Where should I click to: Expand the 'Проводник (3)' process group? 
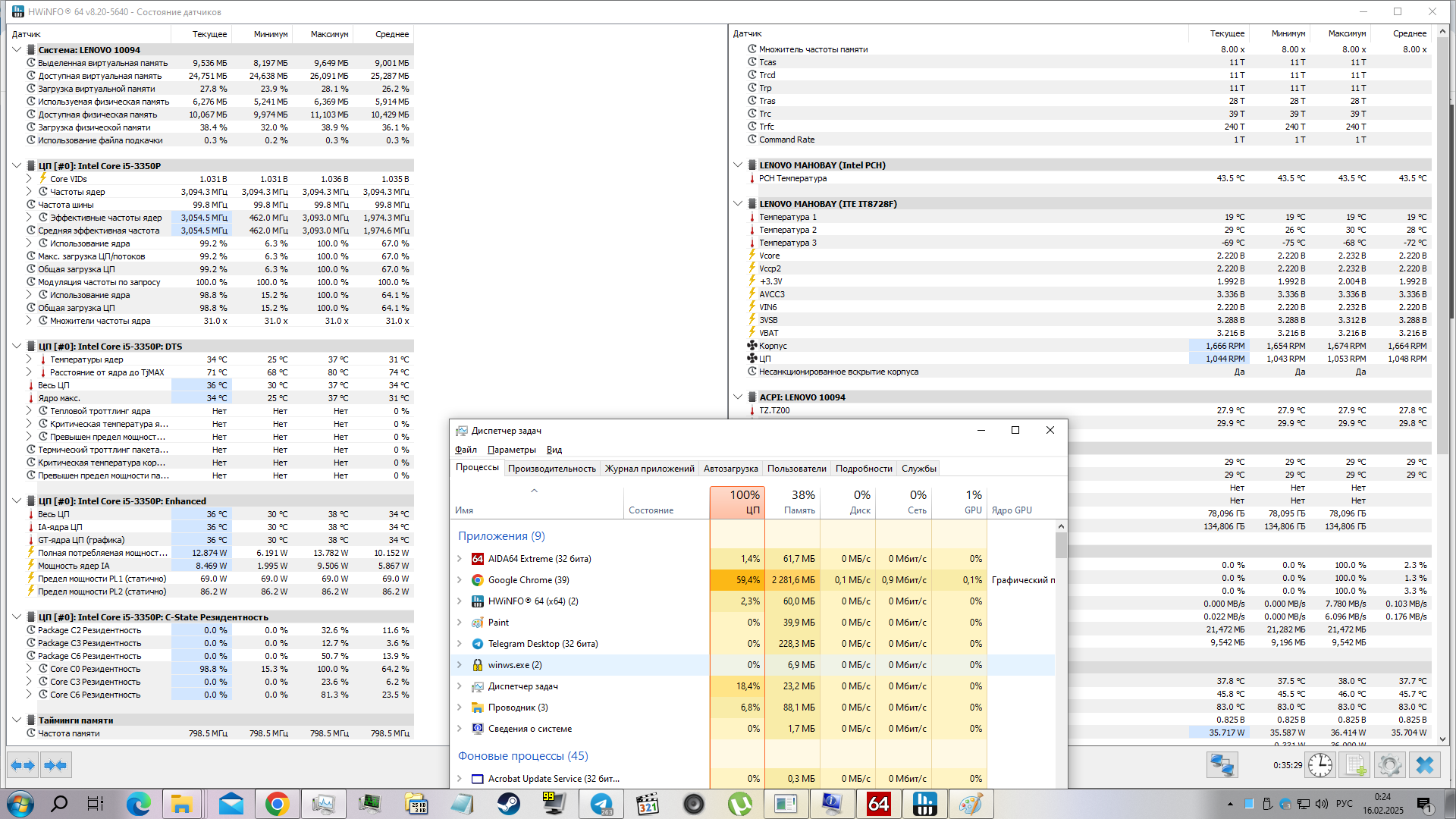(460, 708)
